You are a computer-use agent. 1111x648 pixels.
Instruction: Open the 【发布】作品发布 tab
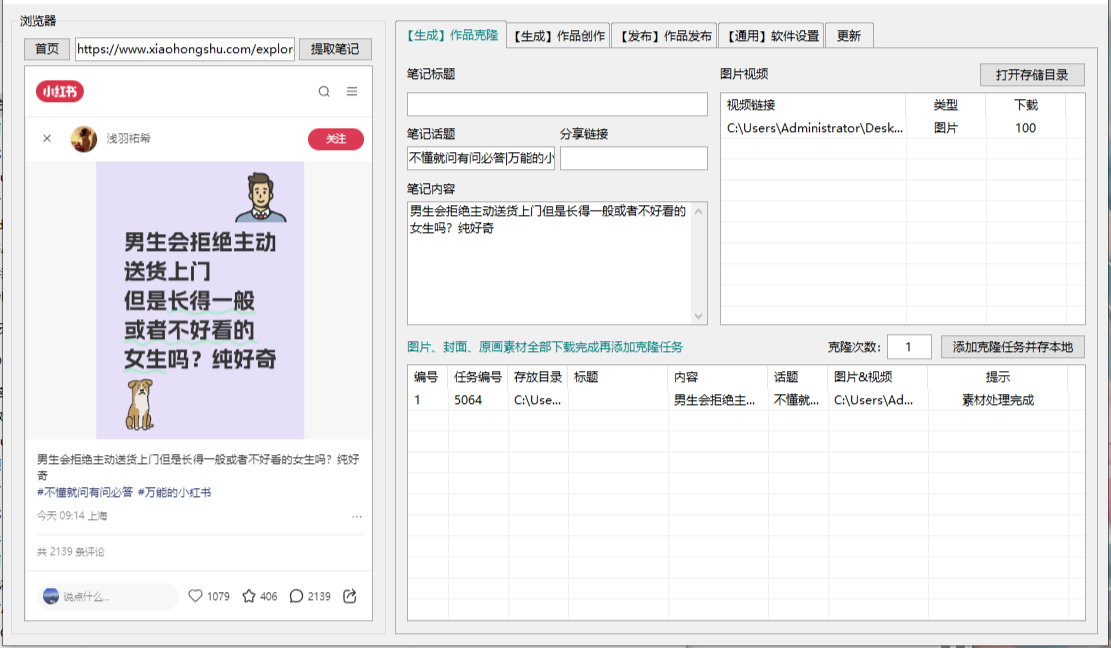[665, 36]
